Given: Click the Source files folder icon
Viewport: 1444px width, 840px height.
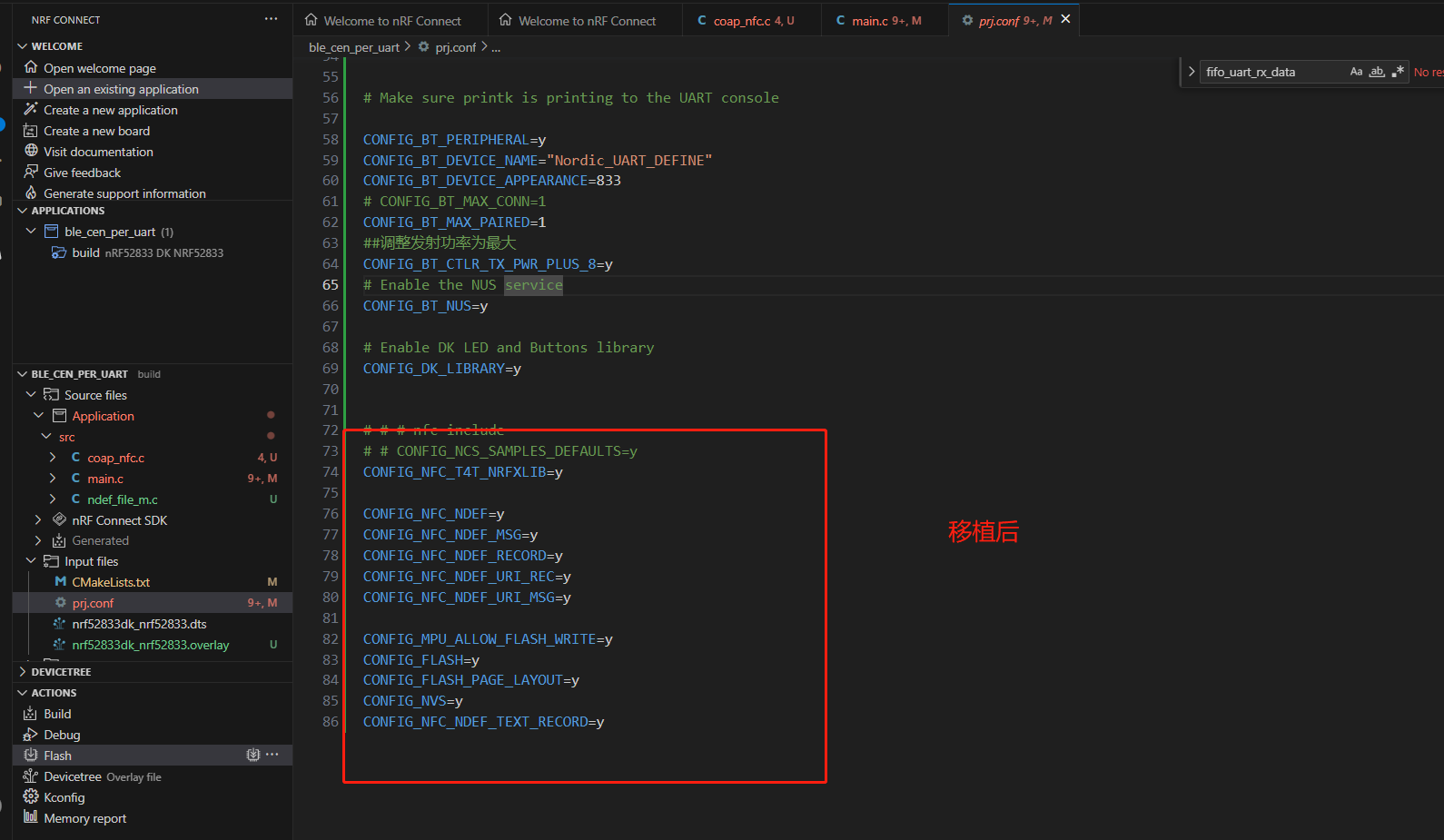Looking at the screenshot, I should (x=52, y=395).
